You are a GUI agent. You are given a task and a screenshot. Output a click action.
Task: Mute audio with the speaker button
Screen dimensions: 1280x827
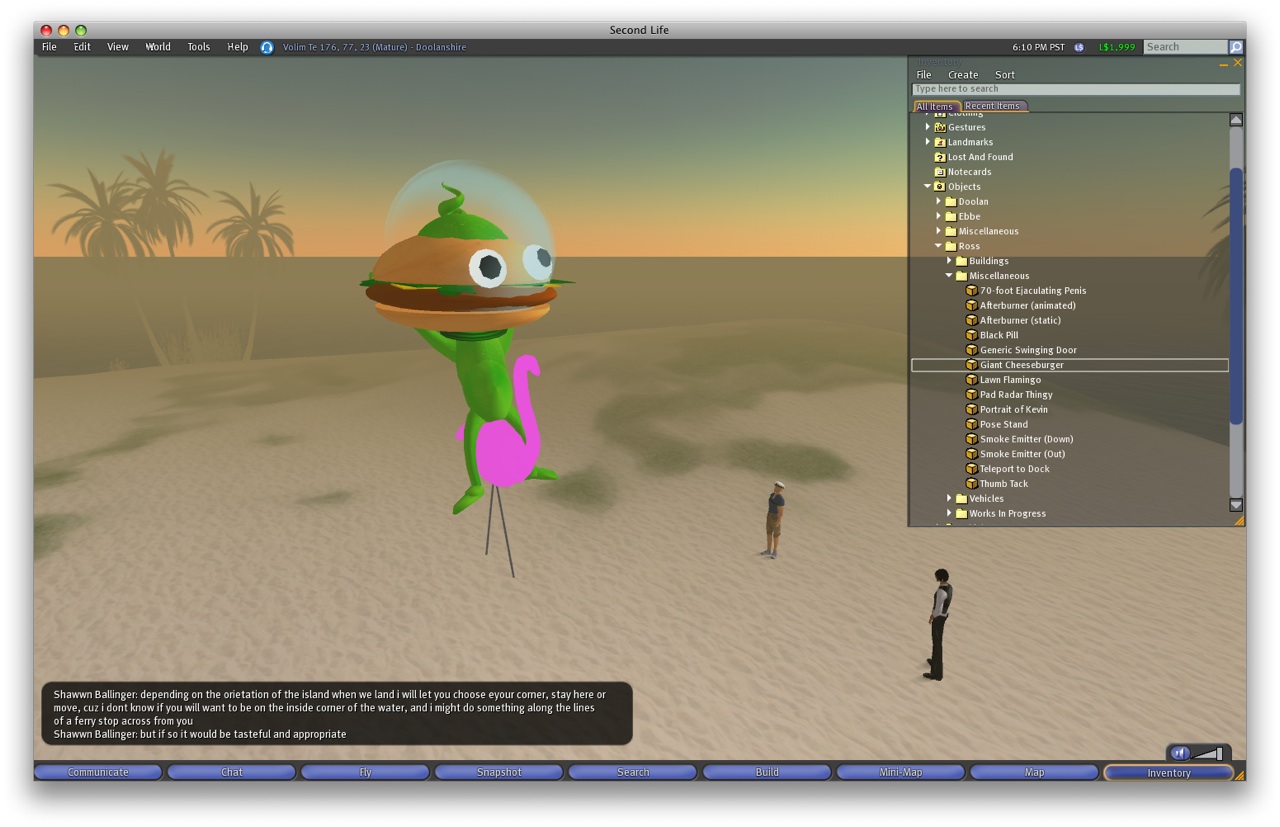coord(1181,753)
